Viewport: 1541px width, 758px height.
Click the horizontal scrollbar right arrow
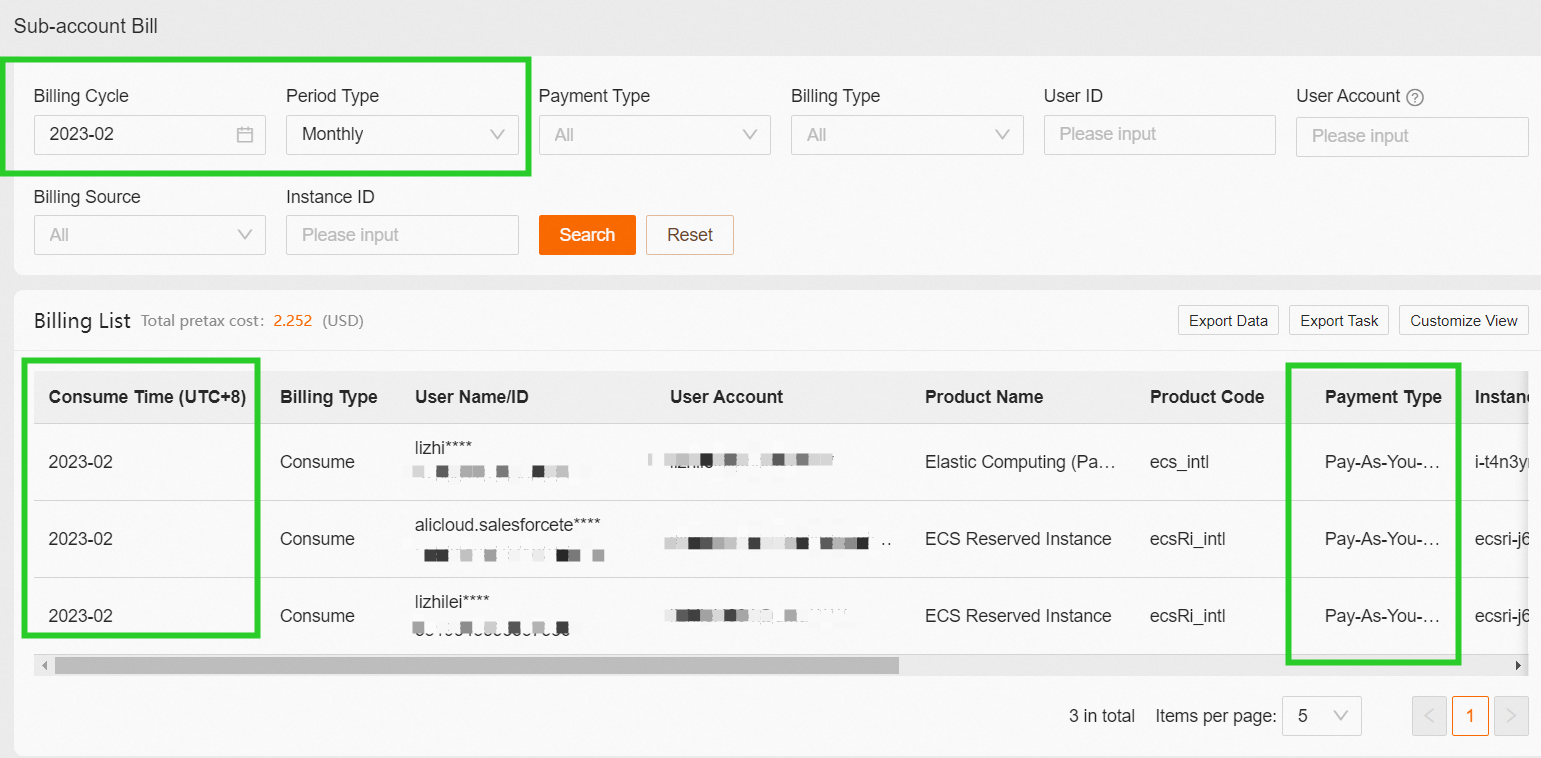click(x=1519, y=665)
